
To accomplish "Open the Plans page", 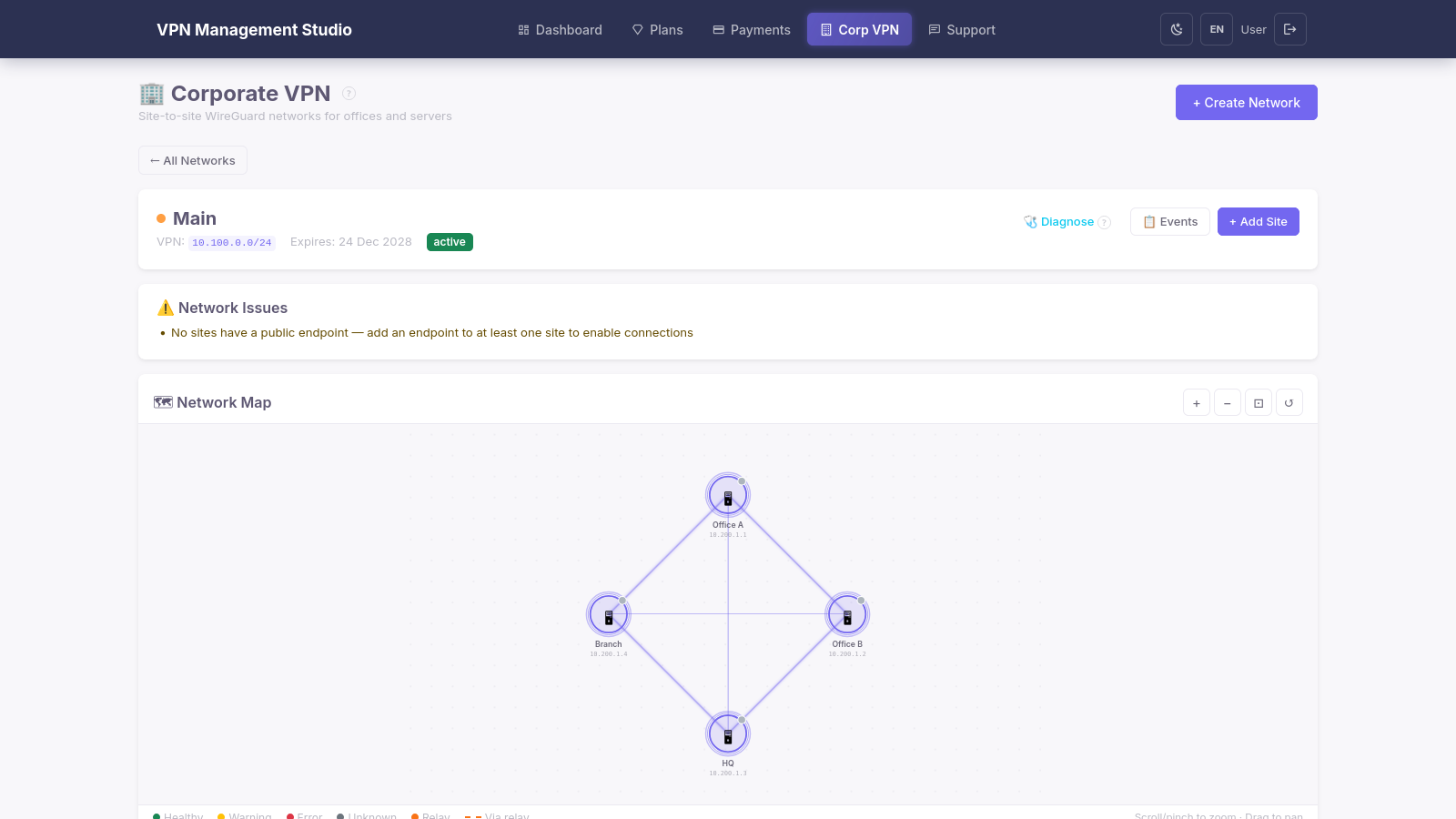I will tap(657, 30).
